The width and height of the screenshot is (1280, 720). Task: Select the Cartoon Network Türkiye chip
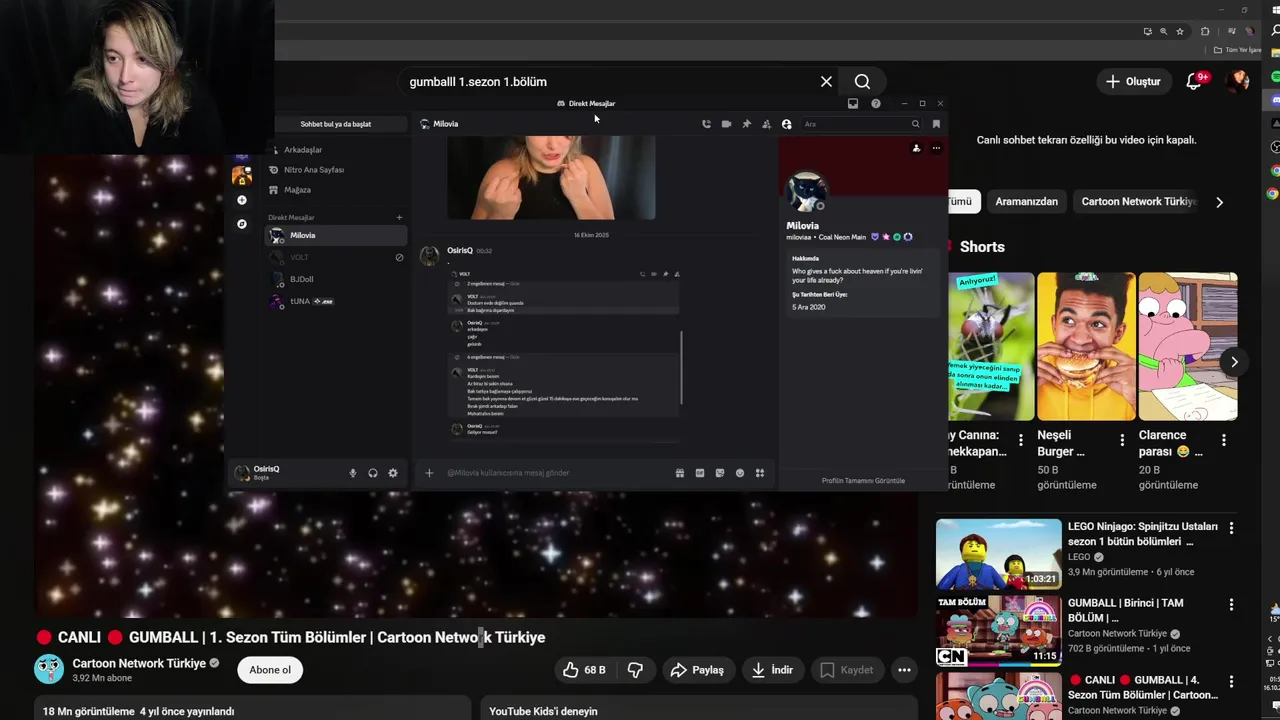pyautogui.click(x=1138, y=202)
